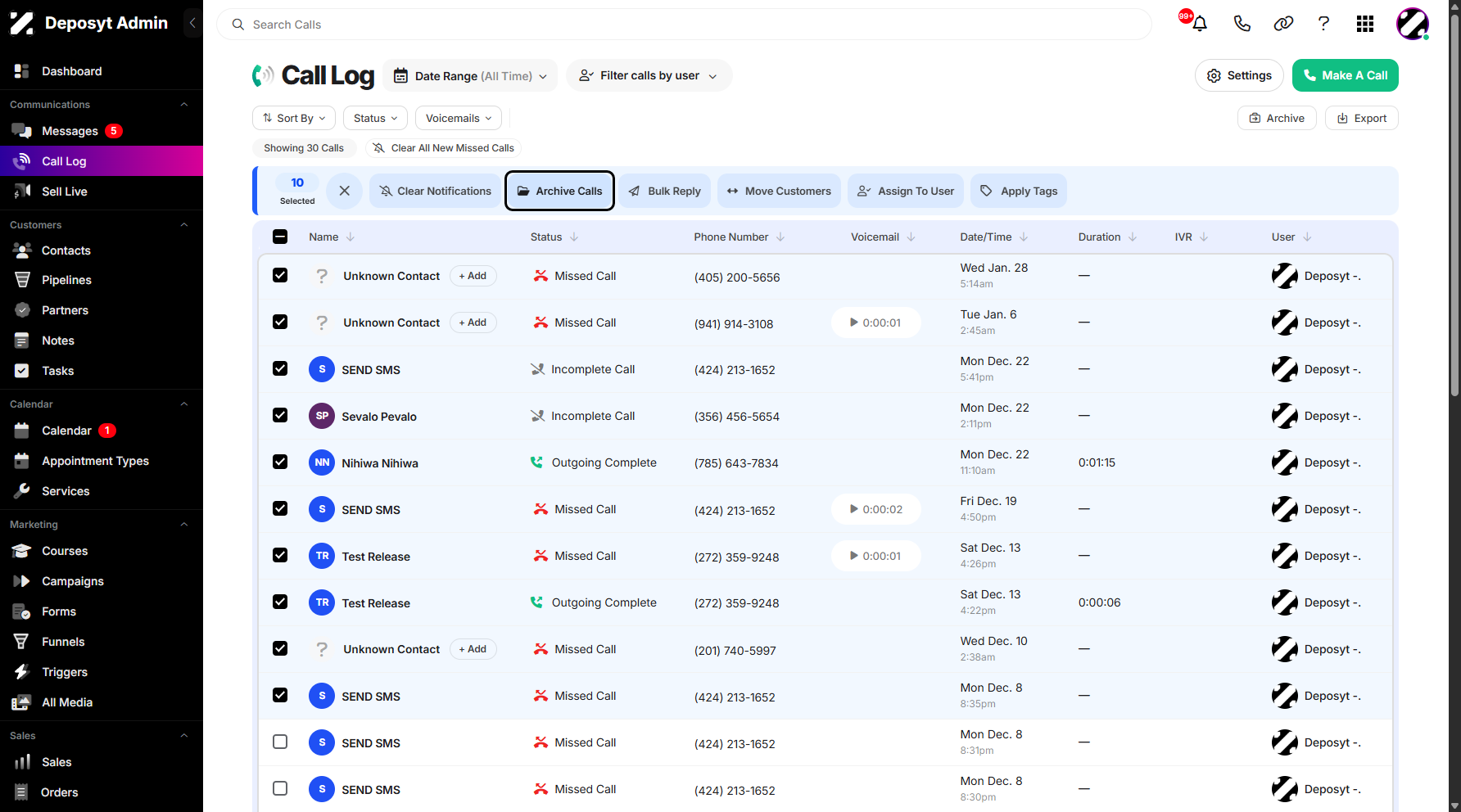Open Triggers in the sidebar
The image size is (1461, 812).
[x=102, y=672]
